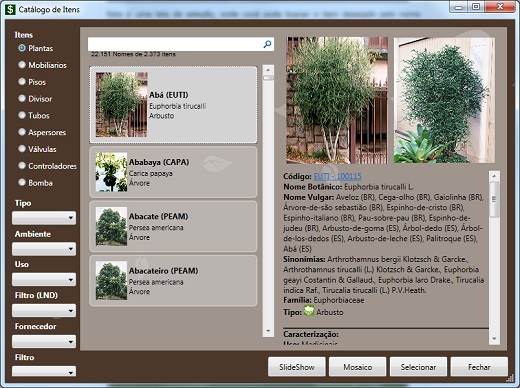Open the Filtro (LND) dropdown
Screen dimensions: 520x388
click(x=44, y=310)
